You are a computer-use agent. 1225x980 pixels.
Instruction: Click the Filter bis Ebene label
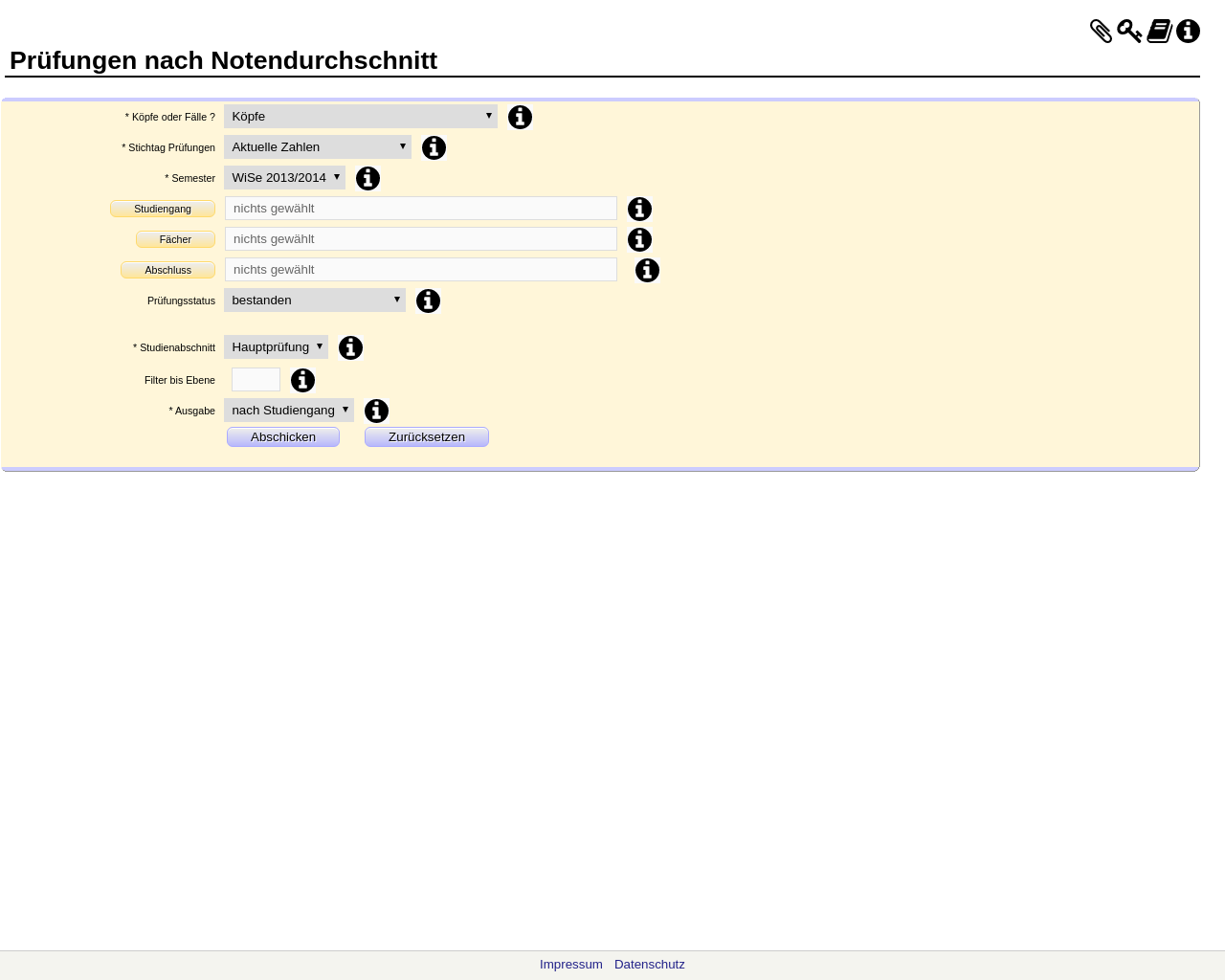[x=180, y=380]
